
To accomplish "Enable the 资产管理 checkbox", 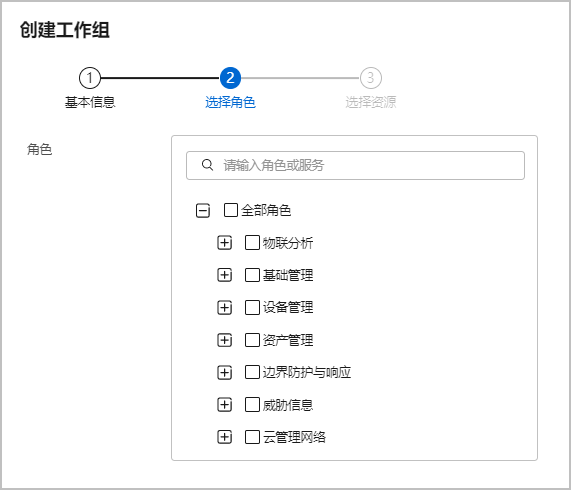I will pos(252,340).
